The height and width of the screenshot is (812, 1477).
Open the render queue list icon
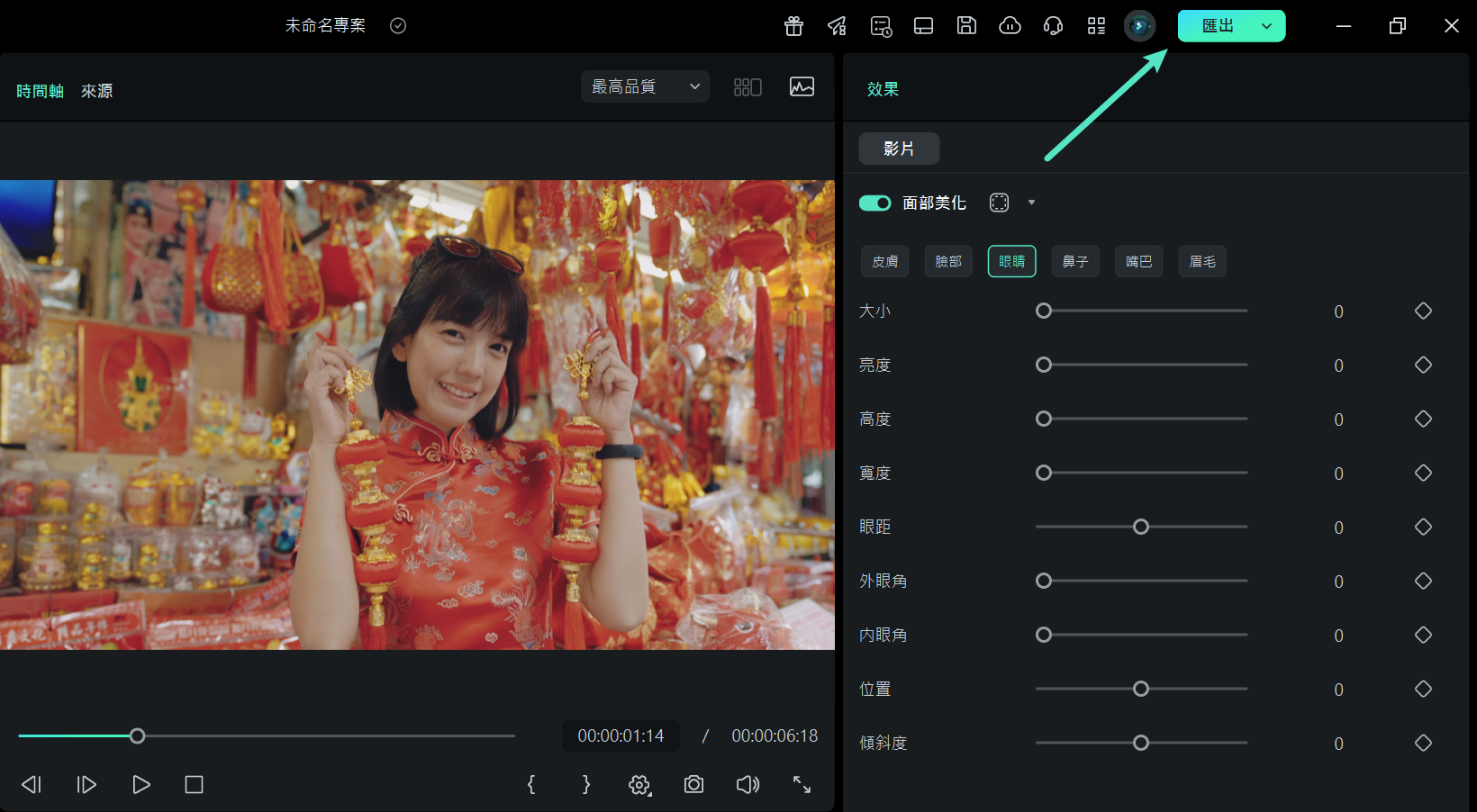coord(880,25)
